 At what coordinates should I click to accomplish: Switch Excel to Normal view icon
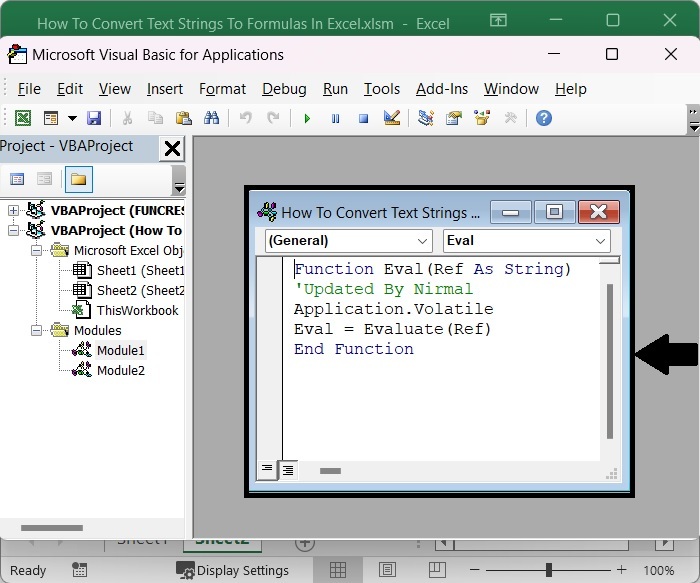coord(338,570)
